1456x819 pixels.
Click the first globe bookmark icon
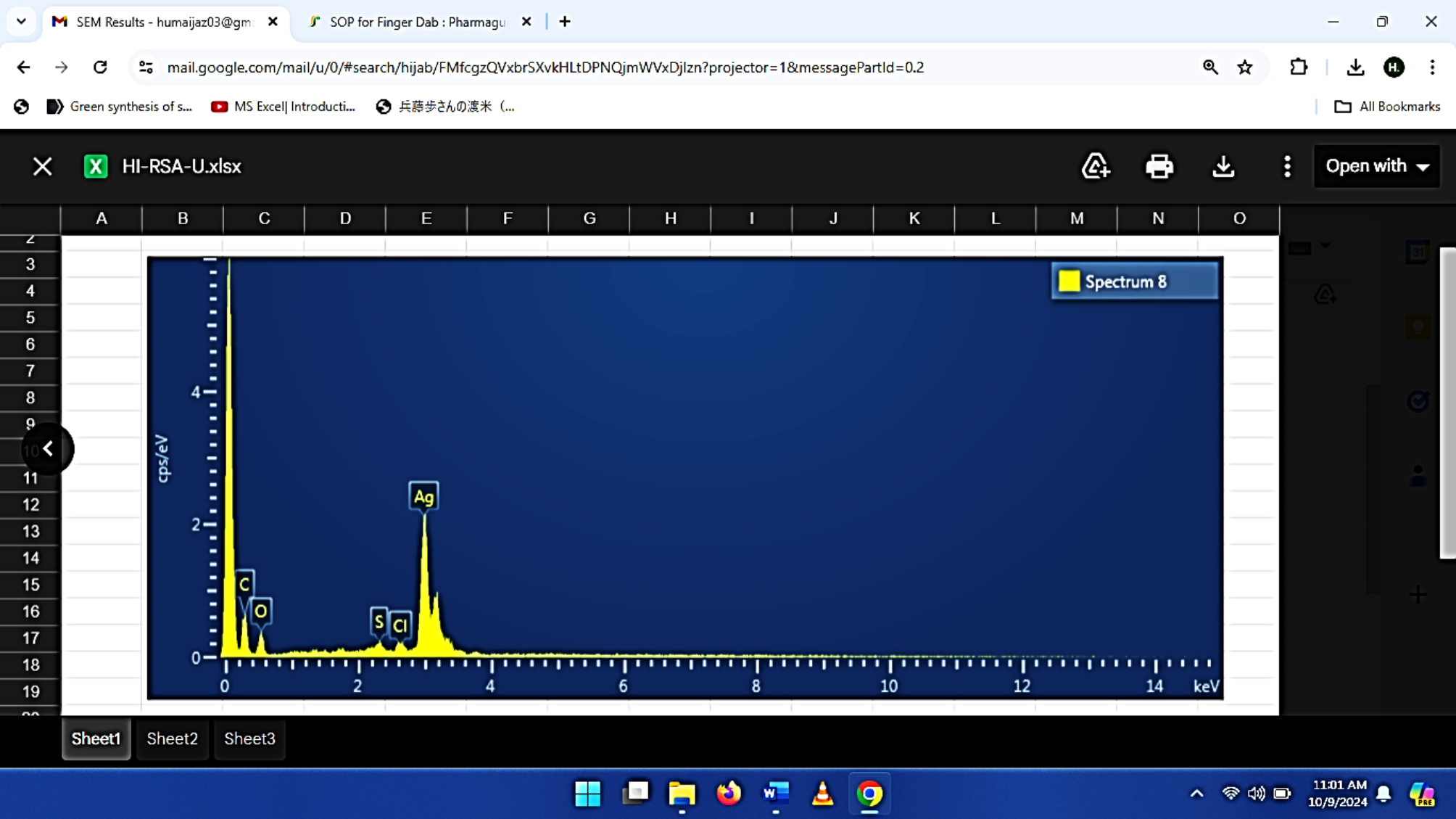pos(21,107)
